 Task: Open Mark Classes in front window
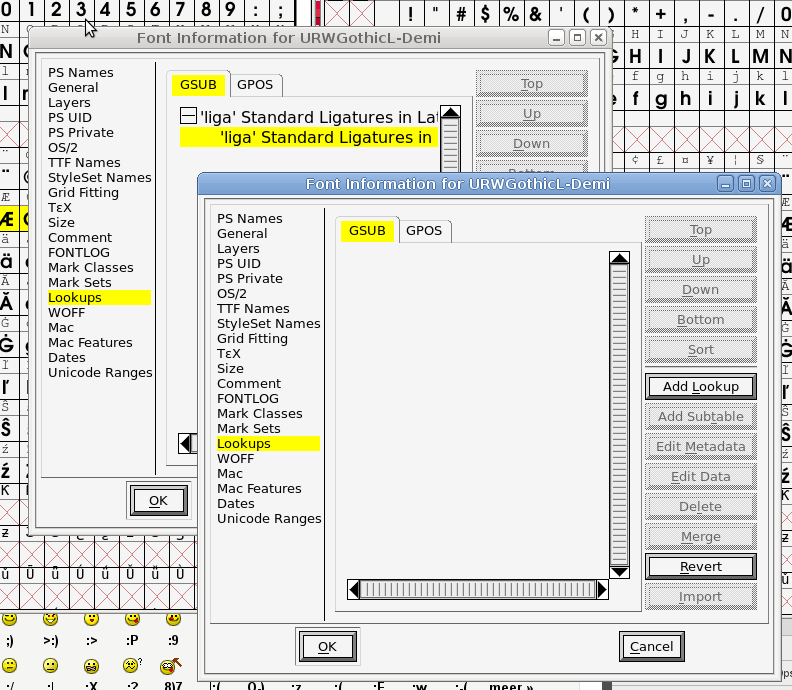point(260,414)
